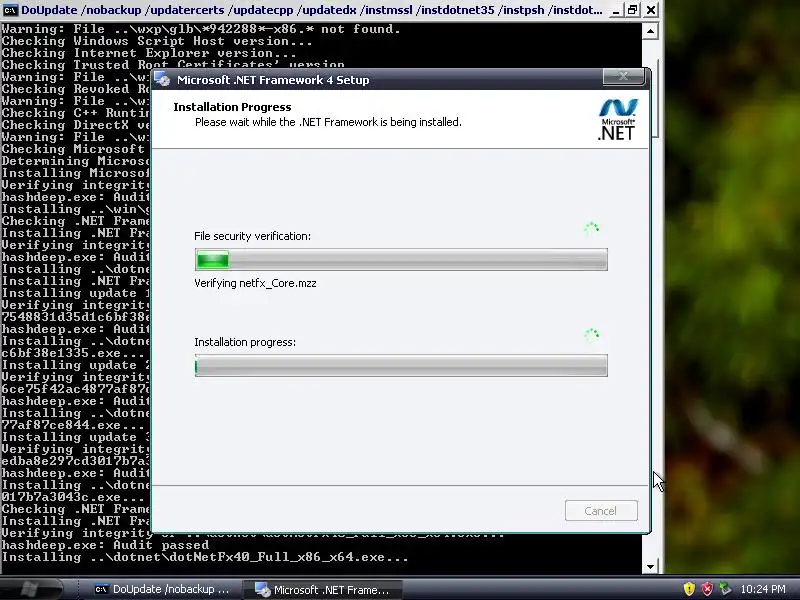Click the spinner beside Installation progress

coord(592,334)
